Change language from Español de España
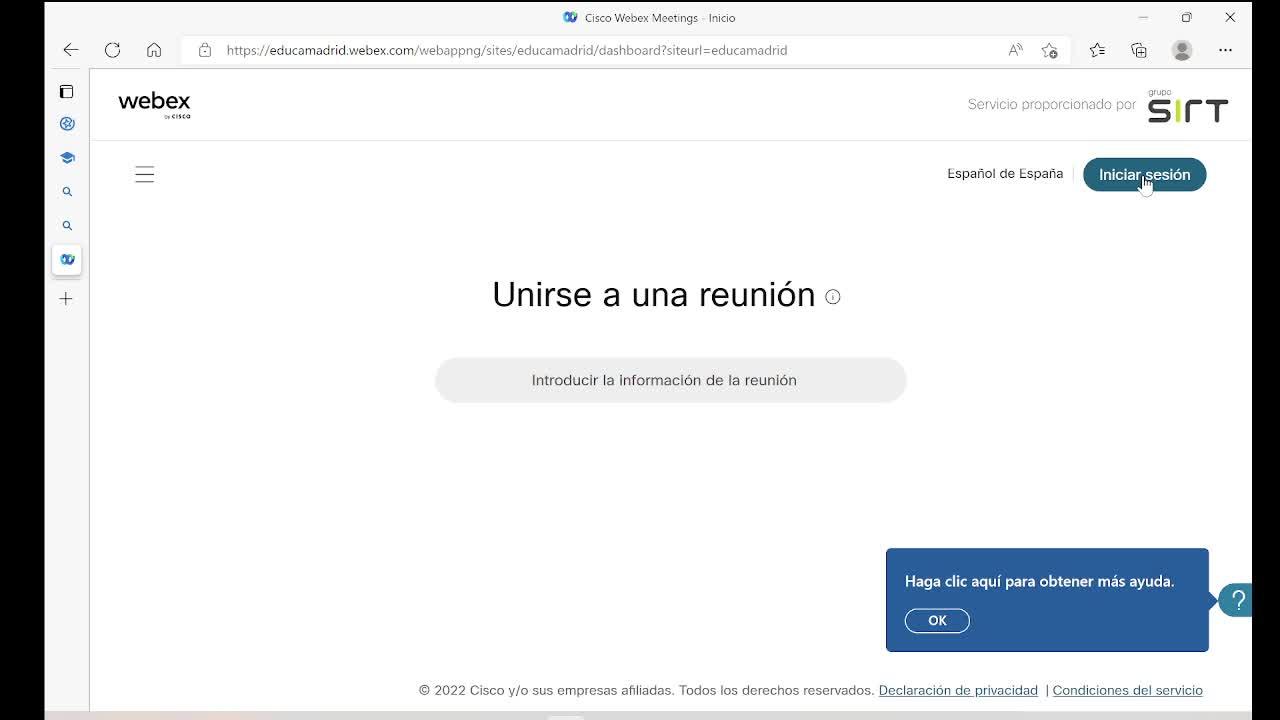Screen dimensions: 1280x720 (1005, 174)
